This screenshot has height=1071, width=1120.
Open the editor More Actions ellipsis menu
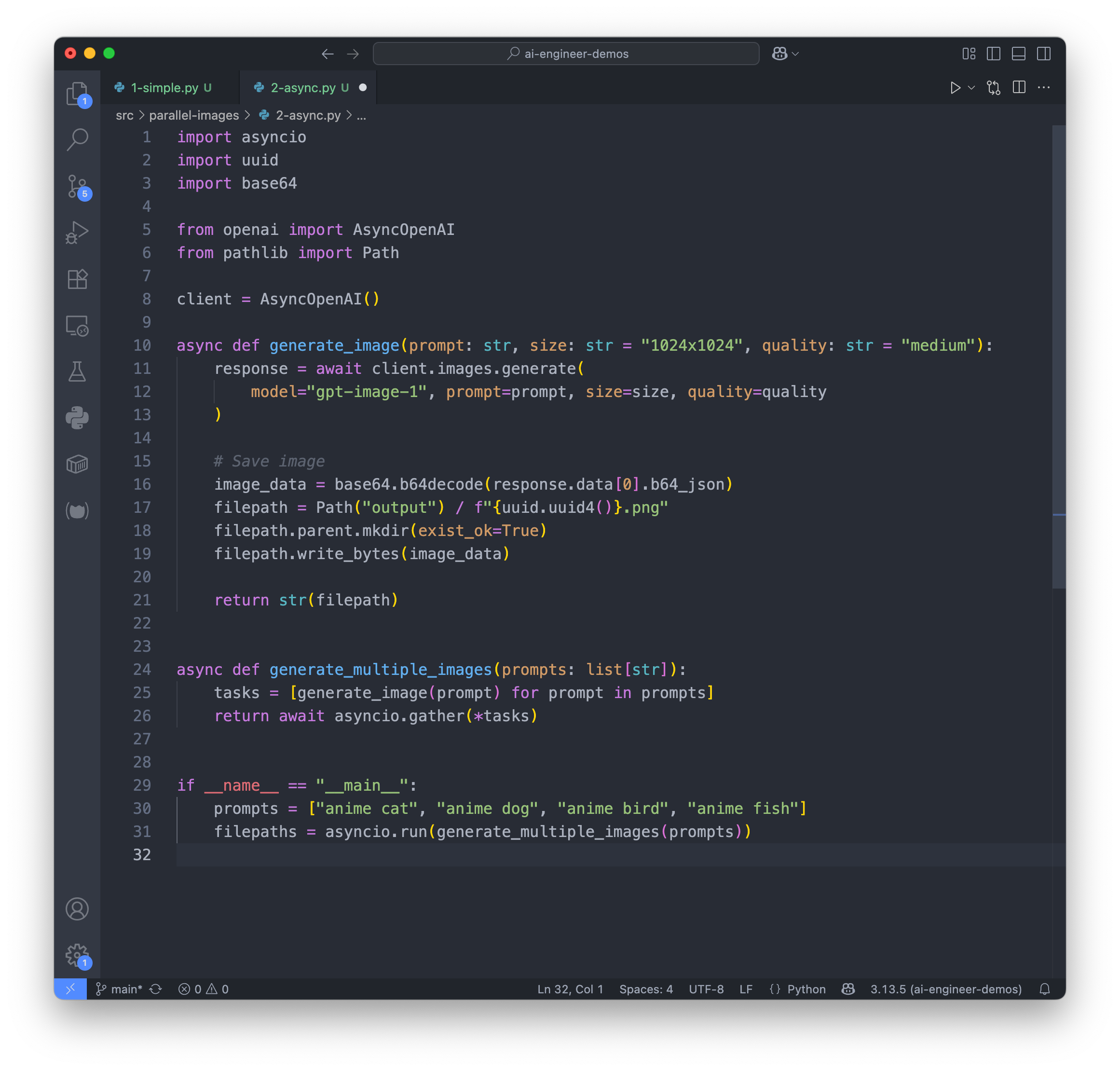(1043, 87)
